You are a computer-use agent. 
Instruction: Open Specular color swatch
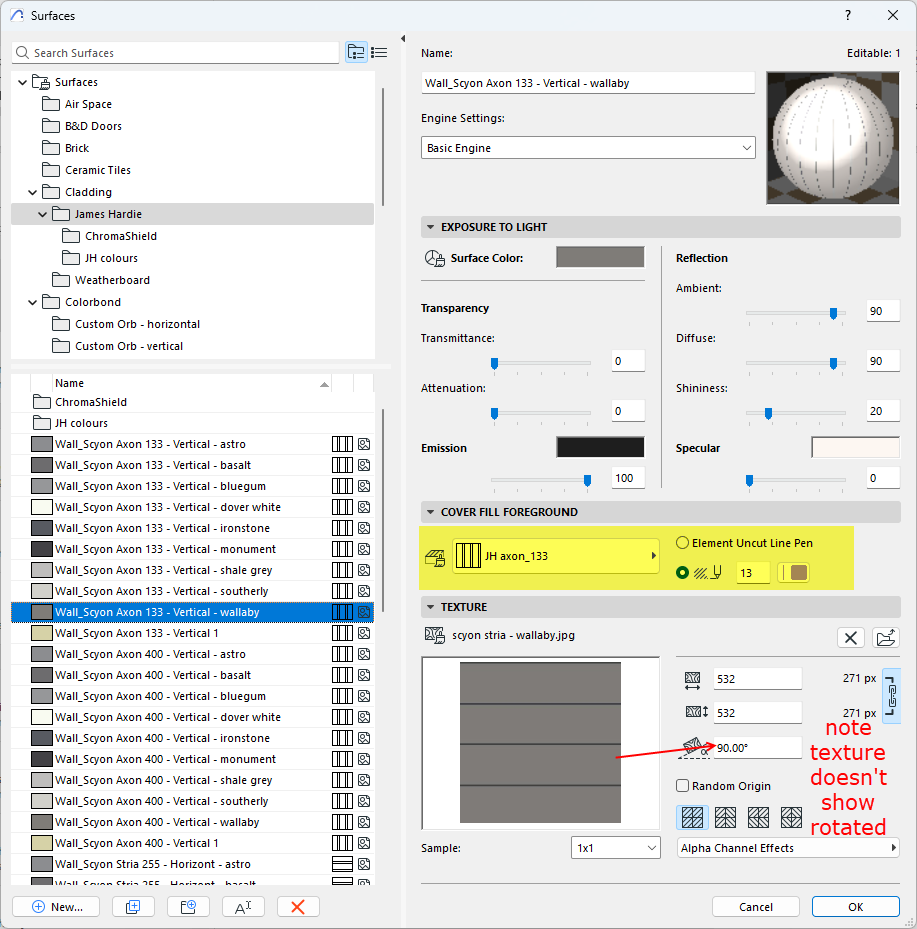pyautogui.click(x=855, y=447)
